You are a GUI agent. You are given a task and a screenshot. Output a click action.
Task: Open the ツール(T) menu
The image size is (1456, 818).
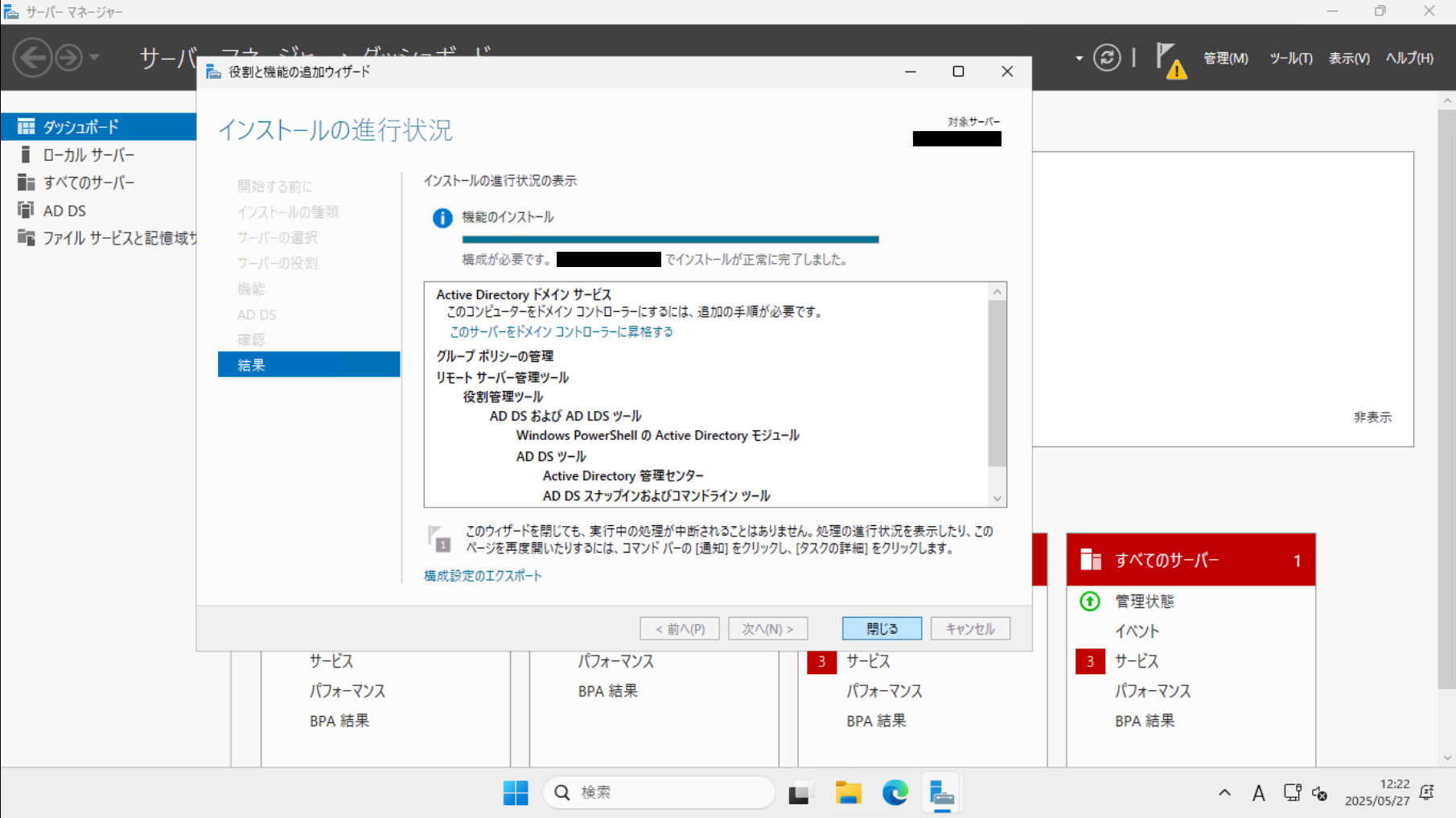click(1290, 58)
